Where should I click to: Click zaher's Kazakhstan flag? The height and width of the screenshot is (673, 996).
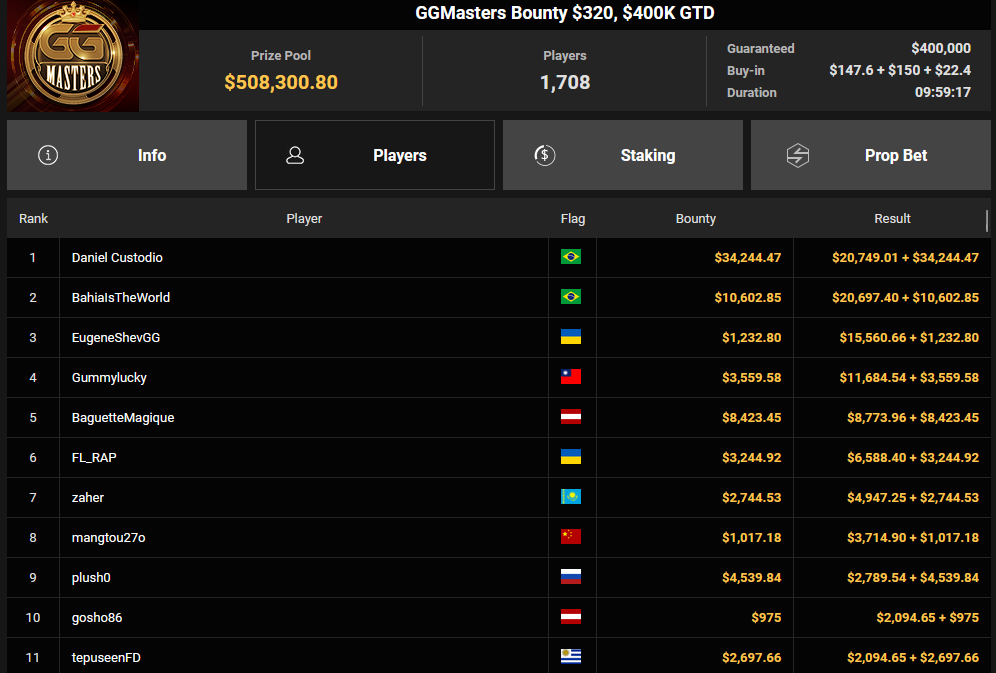point(570,496)
